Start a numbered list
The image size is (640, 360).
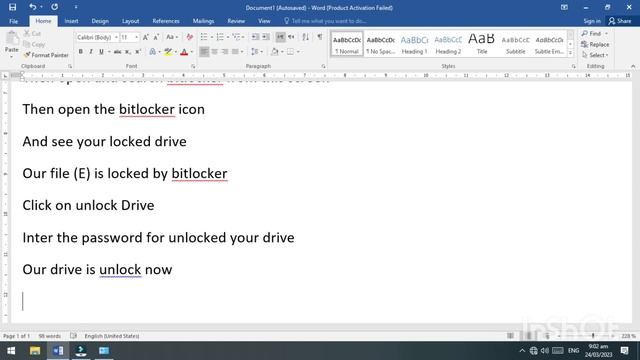pyautogui.click(x=220, y=37)
